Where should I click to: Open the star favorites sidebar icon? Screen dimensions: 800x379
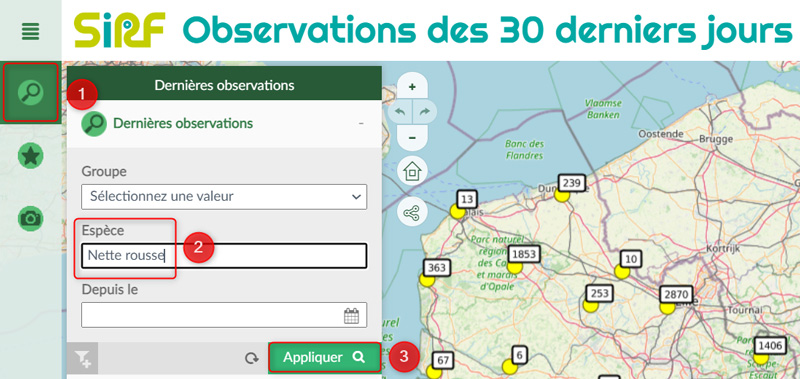[31, 156]
